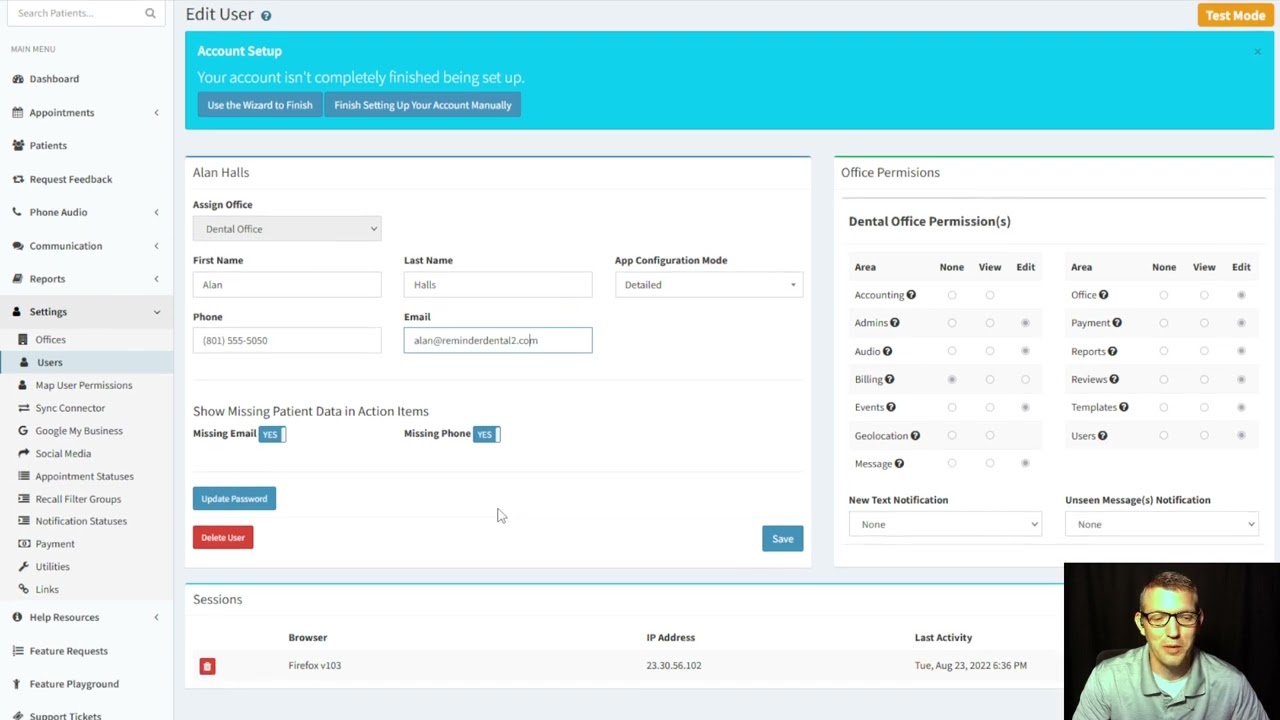Open Map User Permissions
The image size is (1280, 720).
point(86,385)
